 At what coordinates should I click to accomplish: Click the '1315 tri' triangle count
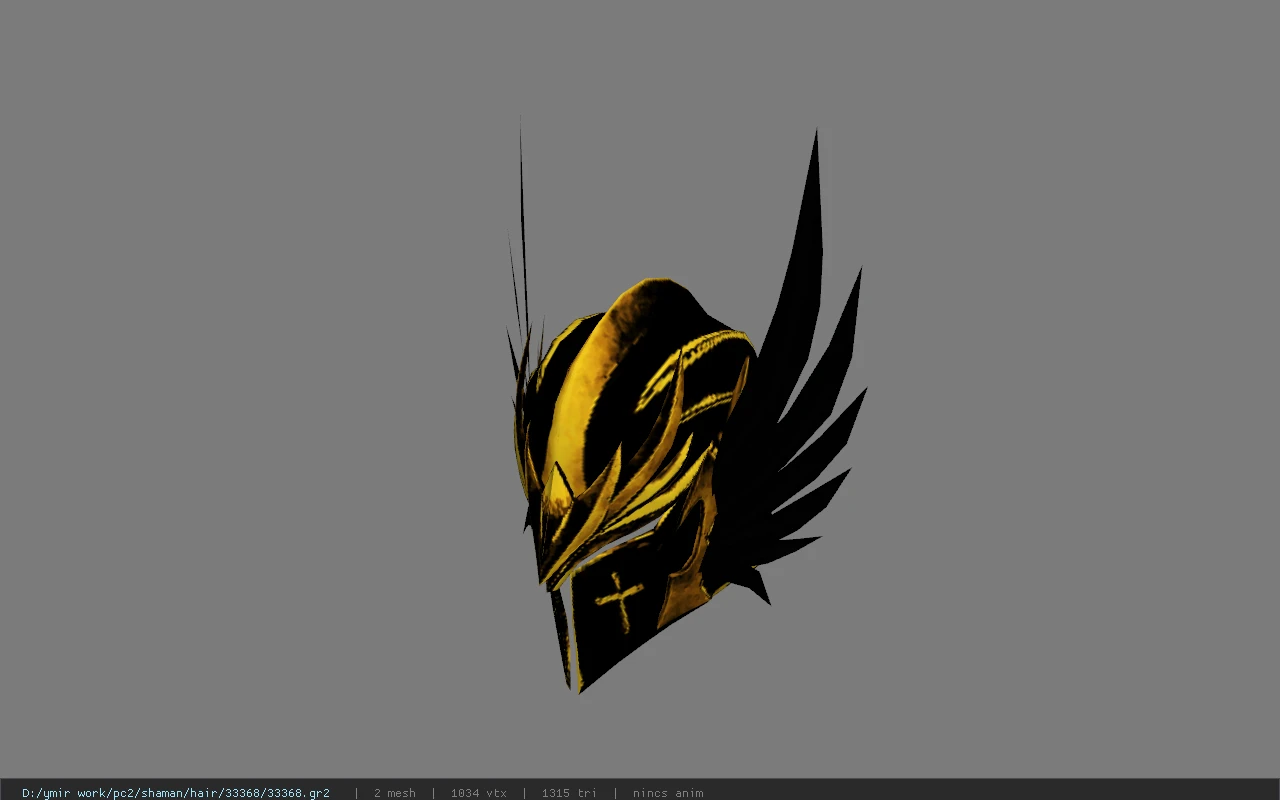[569, 793]
